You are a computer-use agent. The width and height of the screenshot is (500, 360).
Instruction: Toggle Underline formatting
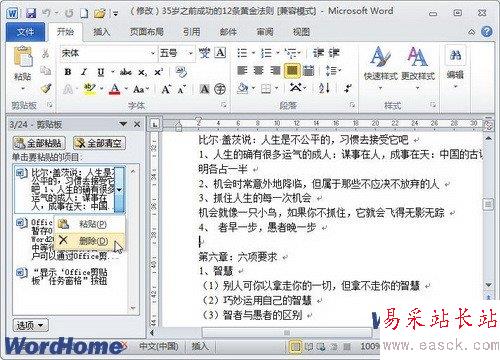click(101, 72)
